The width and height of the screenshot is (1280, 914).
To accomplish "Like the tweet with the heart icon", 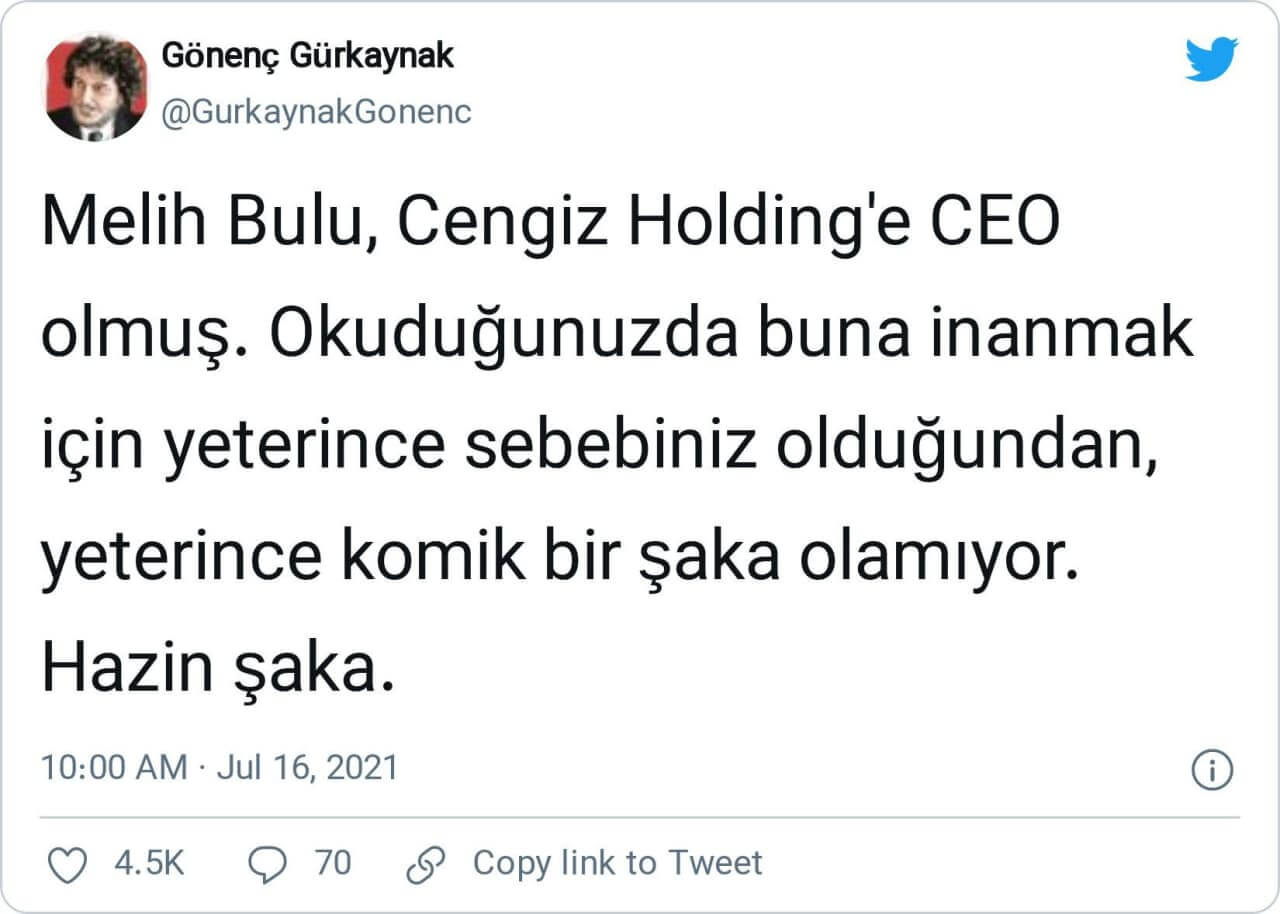I will (68, 864).
